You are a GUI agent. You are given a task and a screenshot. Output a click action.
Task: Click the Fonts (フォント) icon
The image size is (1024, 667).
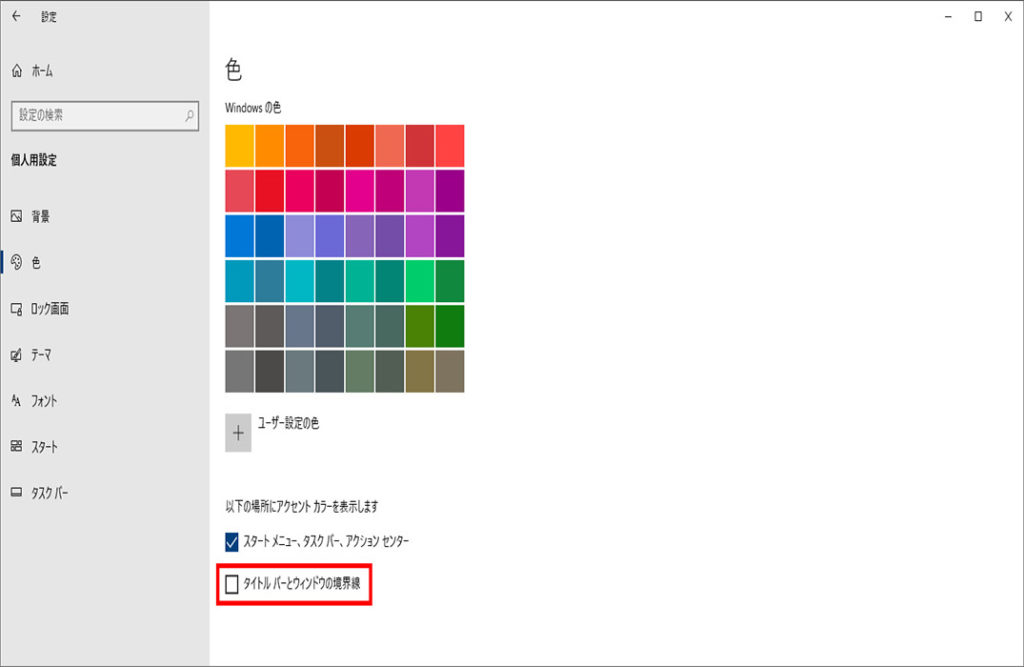16,401
